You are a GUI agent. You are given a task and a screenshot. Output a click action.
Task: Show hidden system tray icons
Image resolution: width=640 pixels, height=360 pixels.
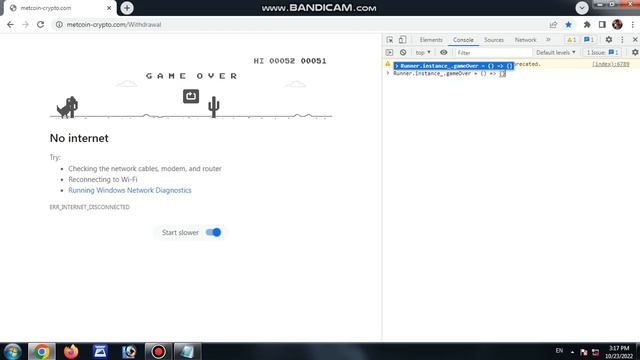click(572, 352)
